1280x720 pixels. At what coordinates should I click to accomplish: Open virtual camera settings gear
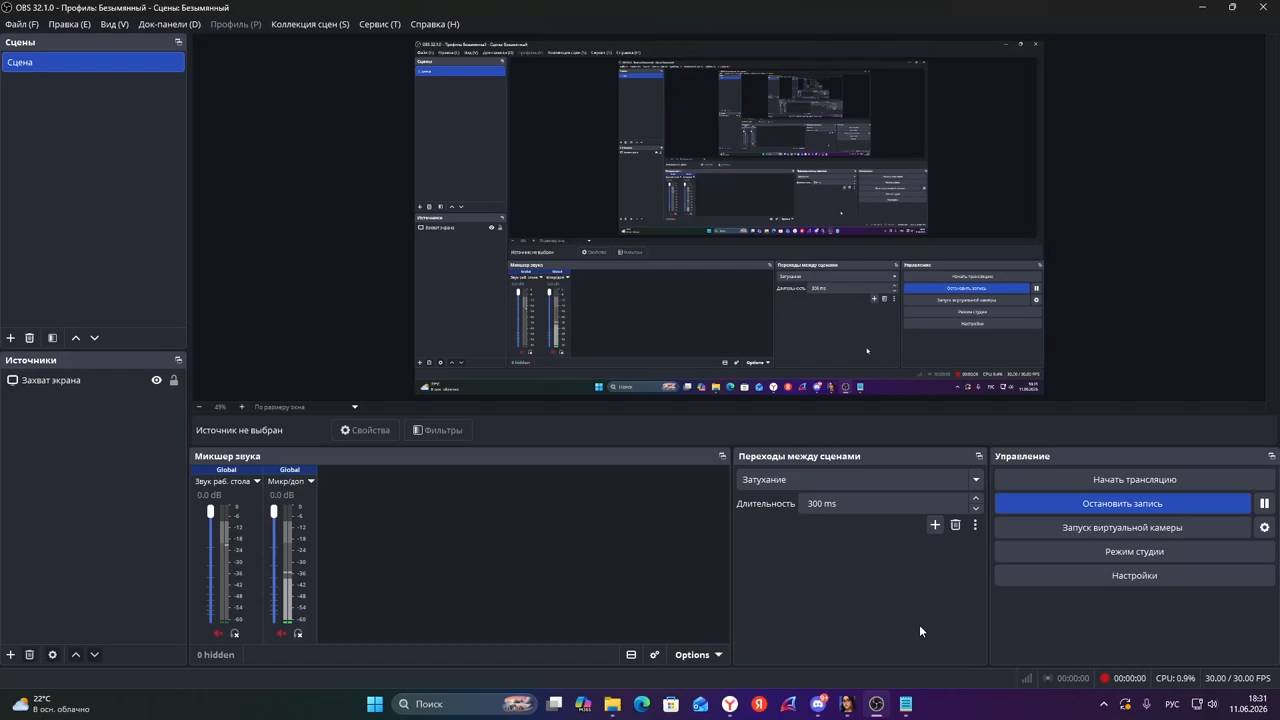pos(1264,528)
